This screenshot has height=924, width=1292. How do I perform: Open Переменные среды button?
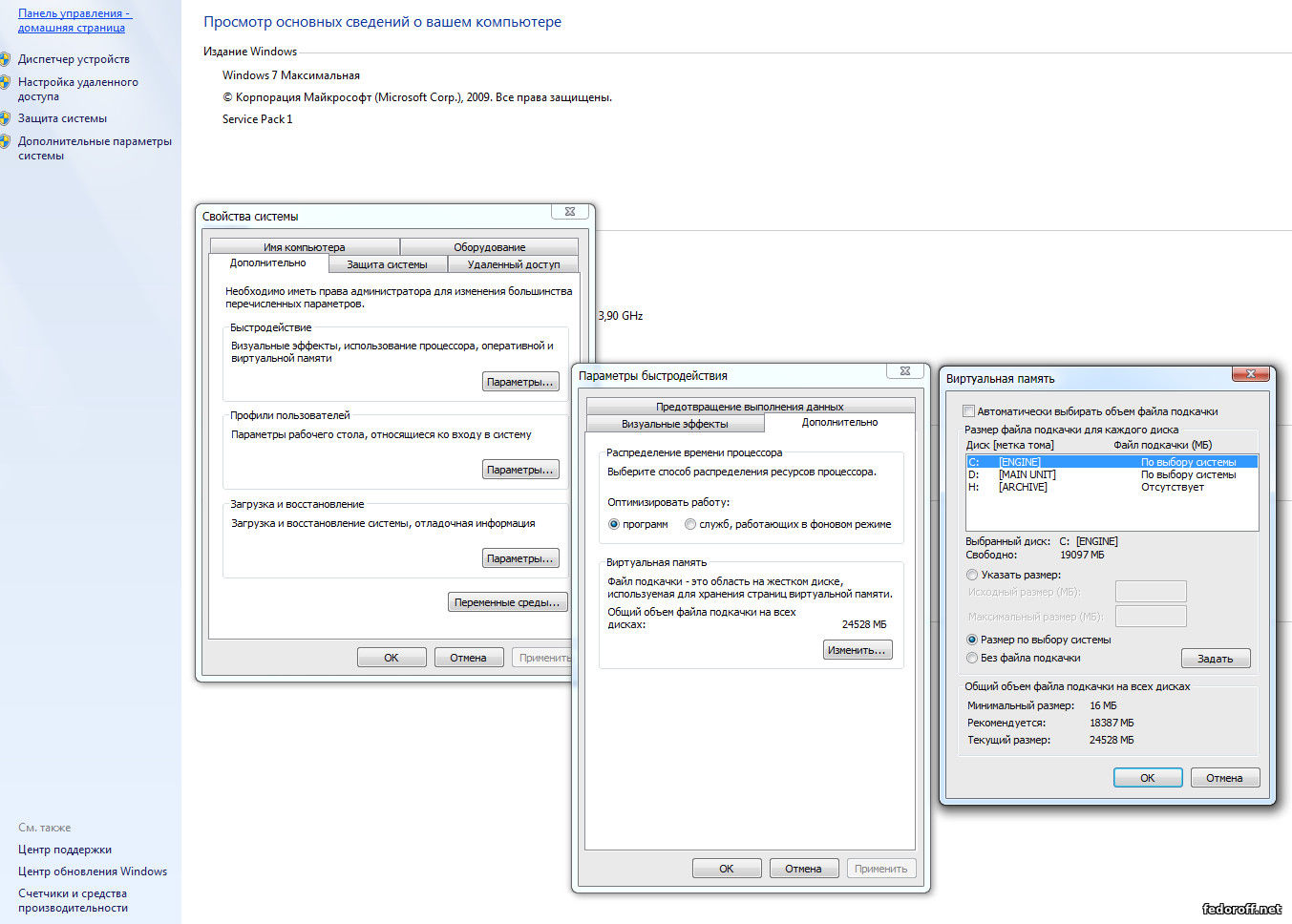(x=507, y=602)
